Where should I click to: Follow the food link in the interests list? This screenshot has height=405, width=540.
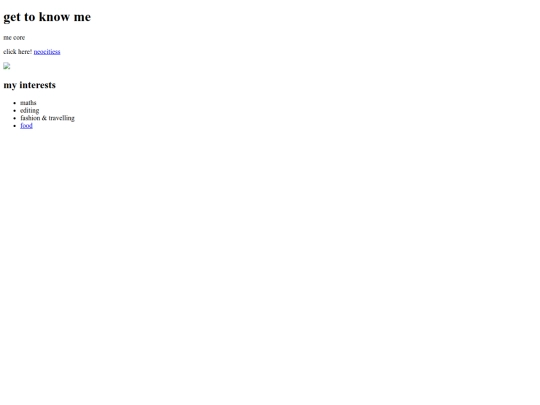(27, 126)
